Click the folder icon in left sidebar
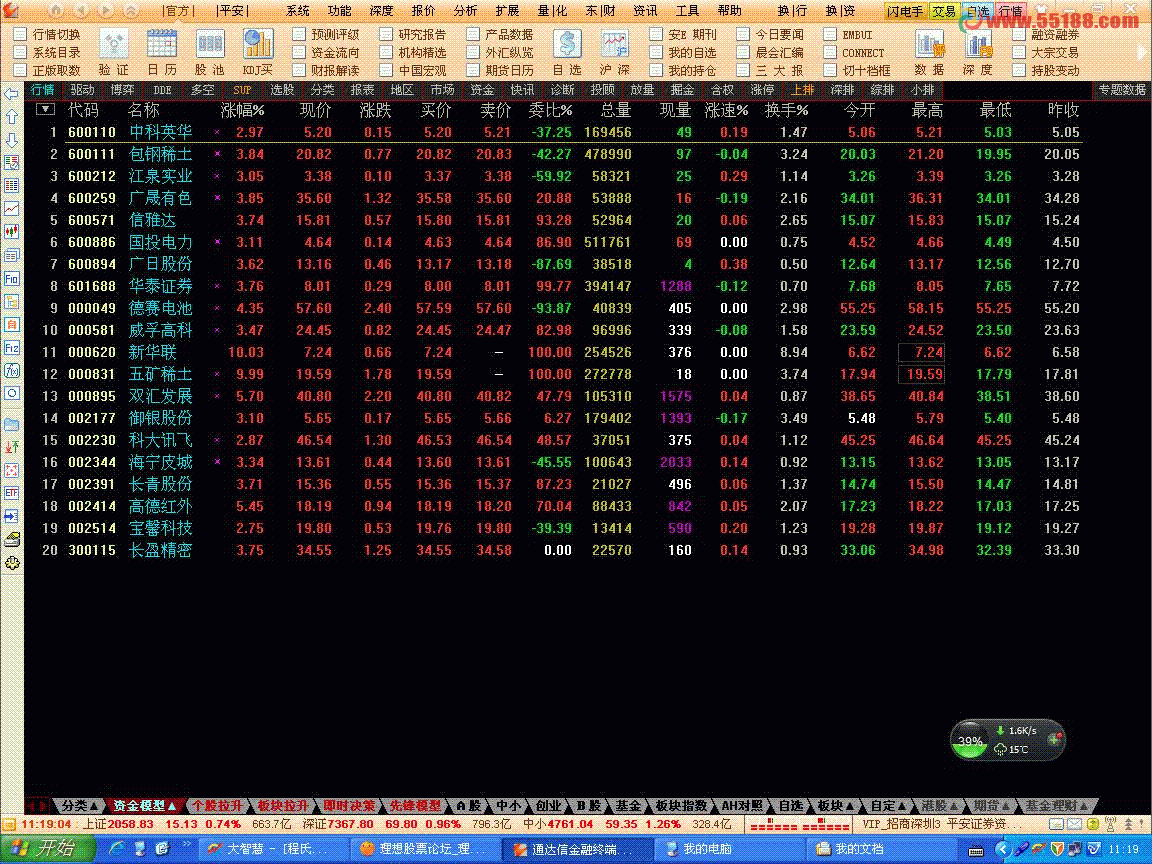 pyautogui.click(x=12, y=423)
